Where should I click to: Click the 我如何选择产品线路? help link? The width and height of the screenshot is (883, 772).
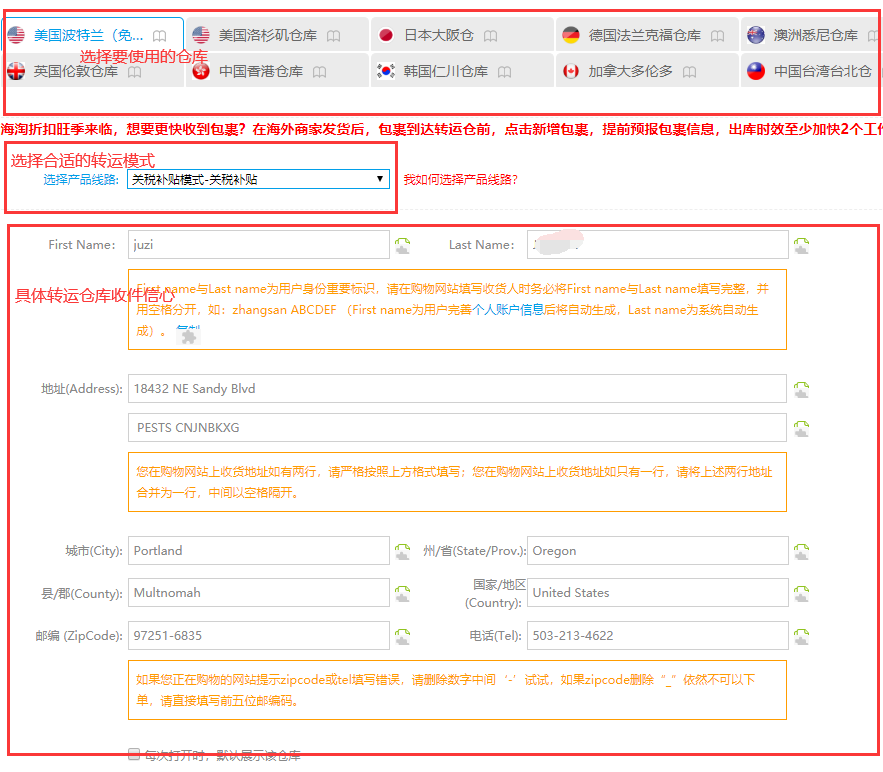(x=460, y=180)
